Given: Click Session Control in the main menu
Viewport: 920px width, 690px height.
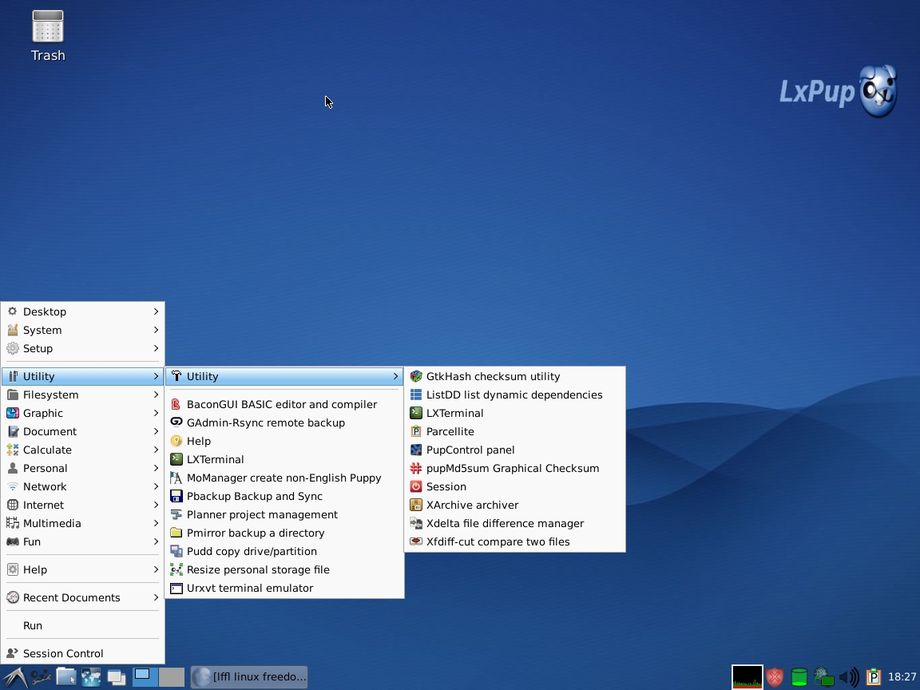Looking at the screenshot, I should [x=63, y=653].
